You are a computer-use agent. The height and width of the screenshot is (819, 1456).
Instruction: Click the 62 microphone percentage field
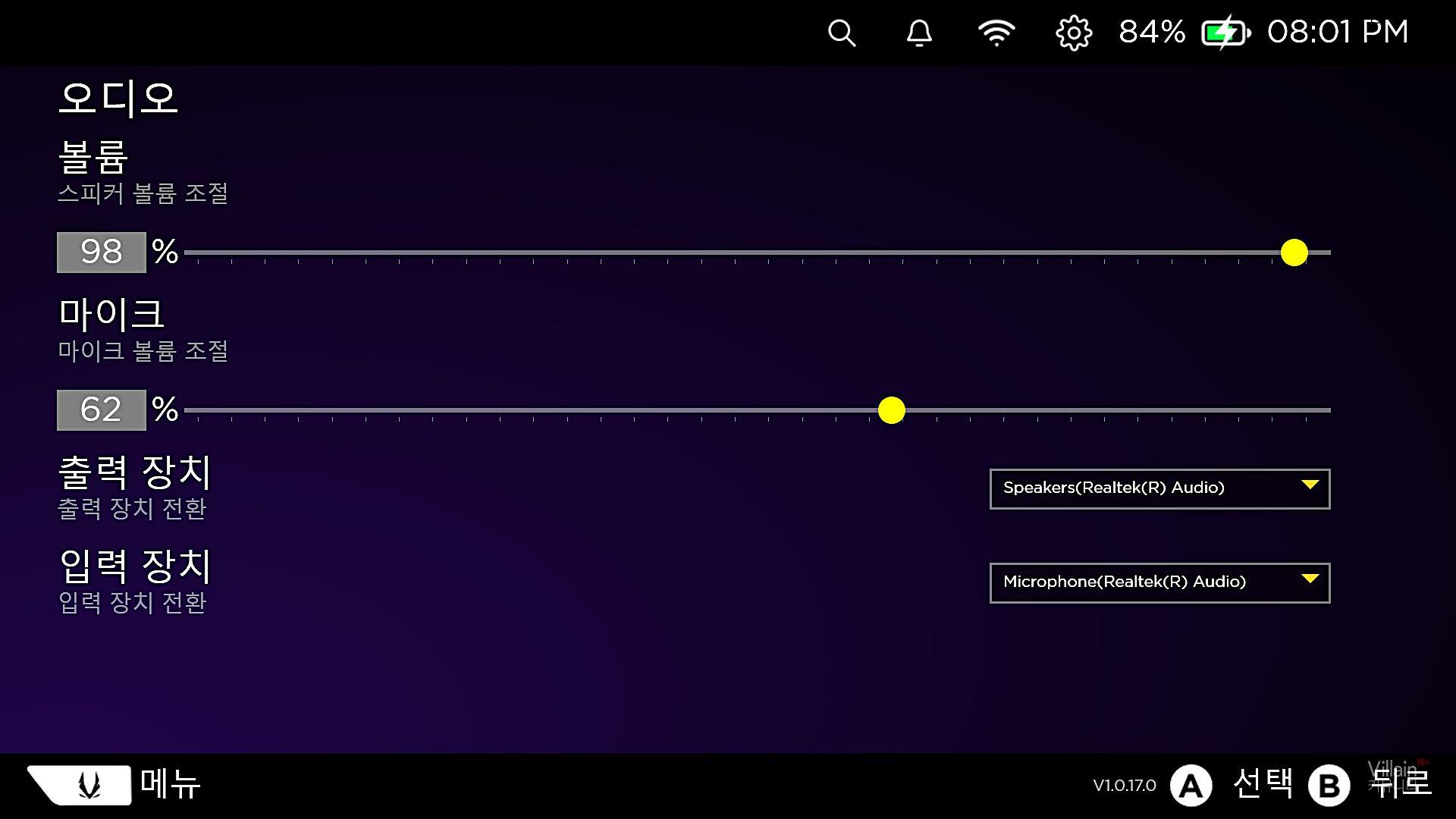pyautogui.click(x=102, y=410)
